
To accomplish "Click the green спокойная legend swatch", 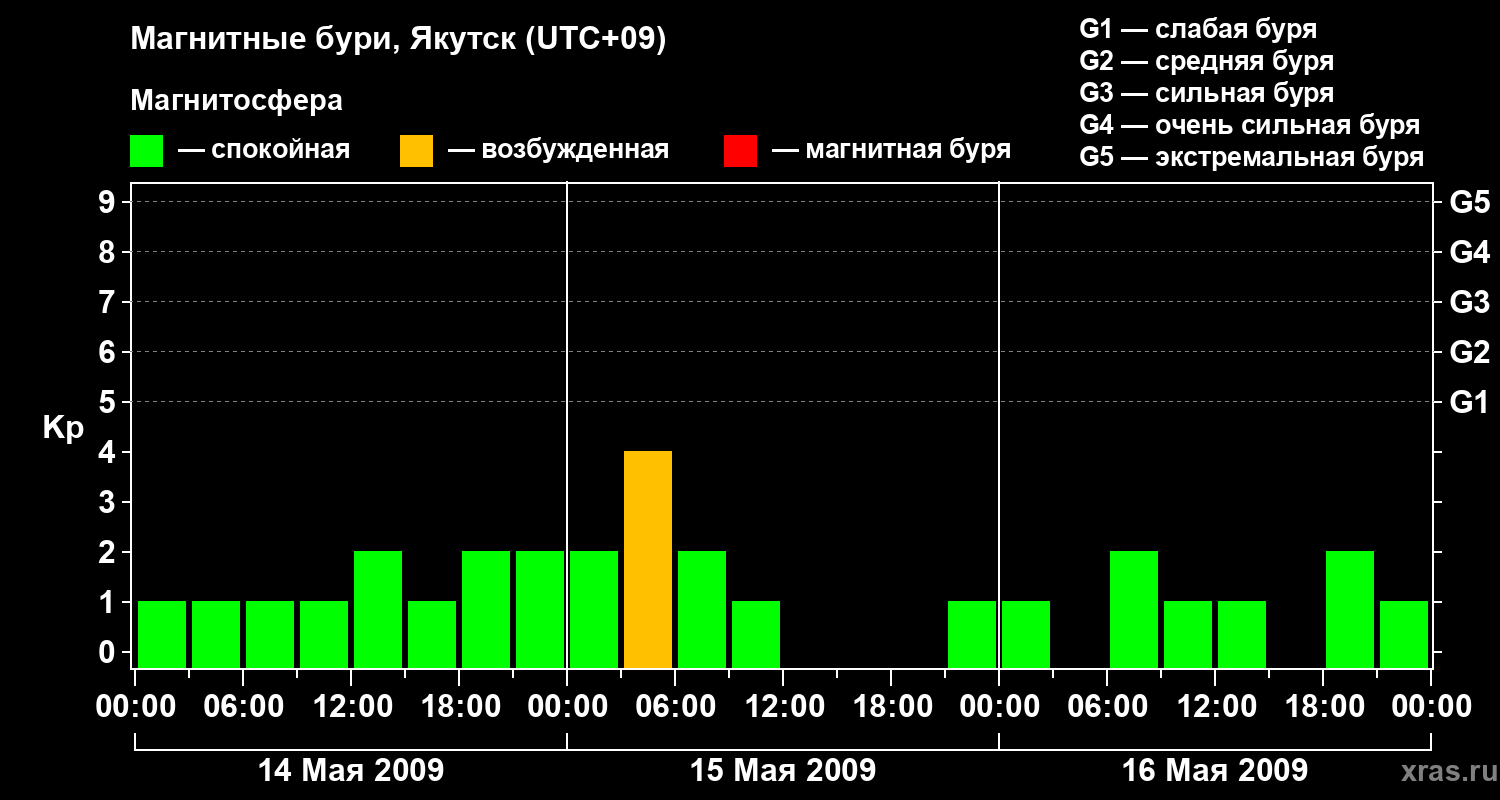I will (147, 150).
